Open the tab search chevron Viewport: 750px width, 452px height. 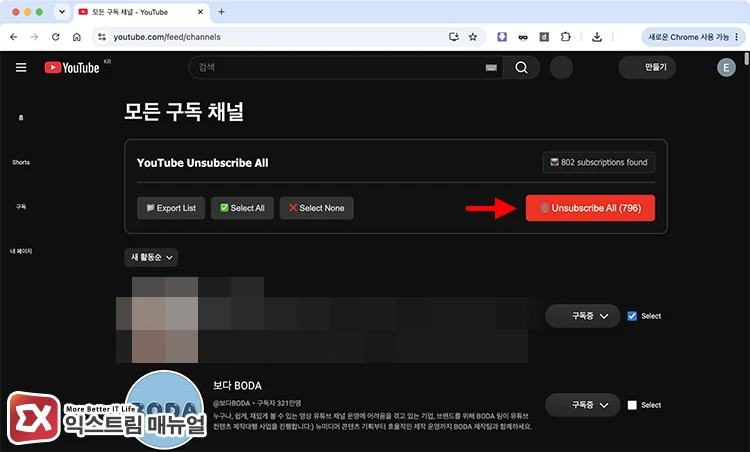click(62, 12)
